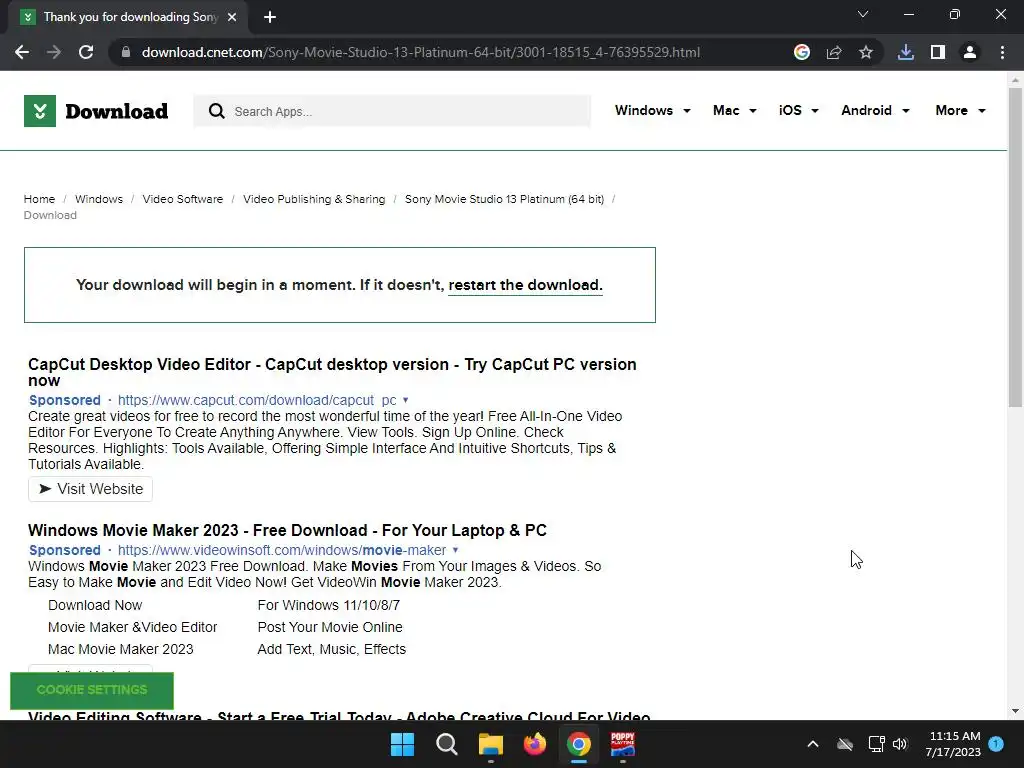Go to Home breadcrumb
This screenshot has height=768, width=1024.
click(39, 199)
